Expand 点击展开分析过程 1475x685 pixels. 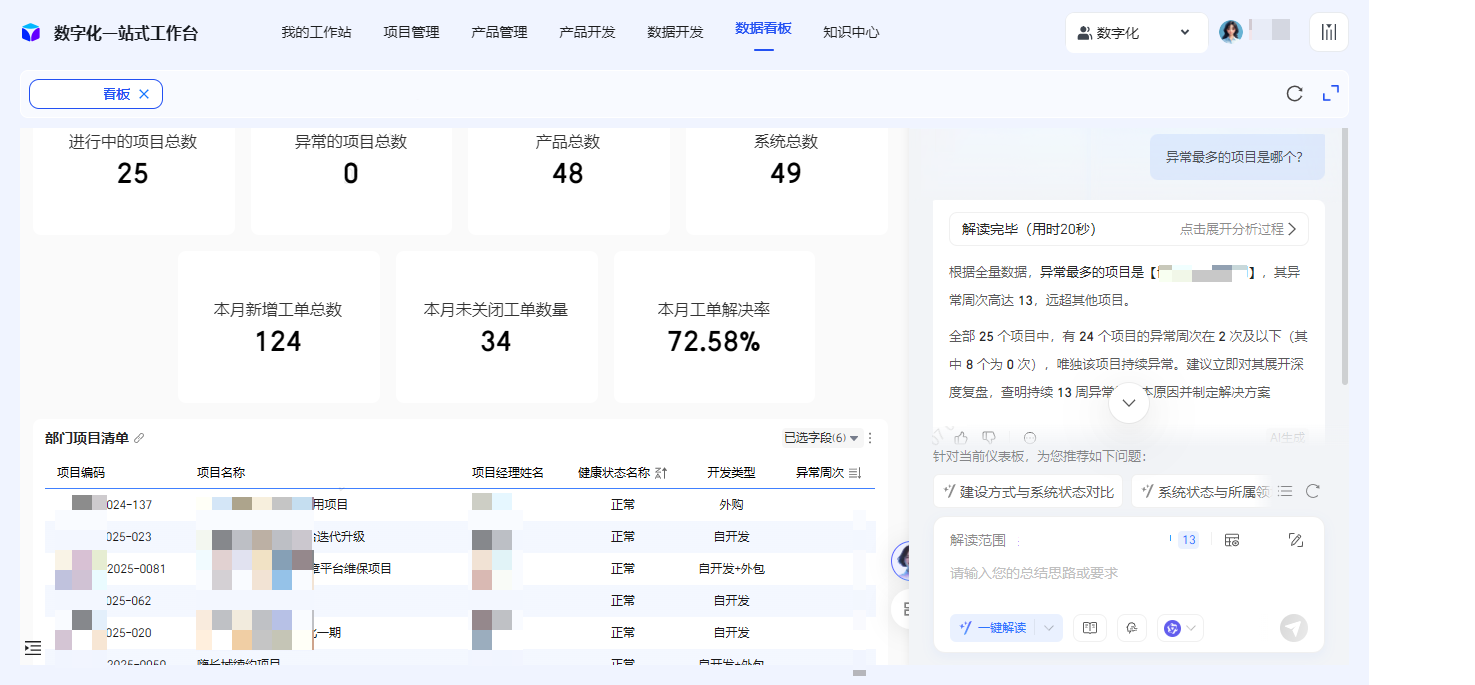1238,229
